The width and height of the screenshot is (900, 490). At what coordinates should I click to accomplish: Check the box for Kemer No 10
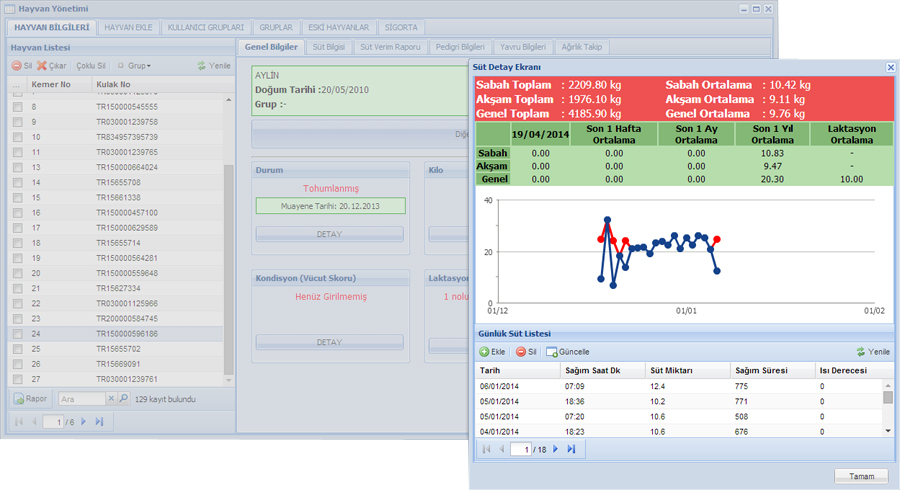pos(18,137)
